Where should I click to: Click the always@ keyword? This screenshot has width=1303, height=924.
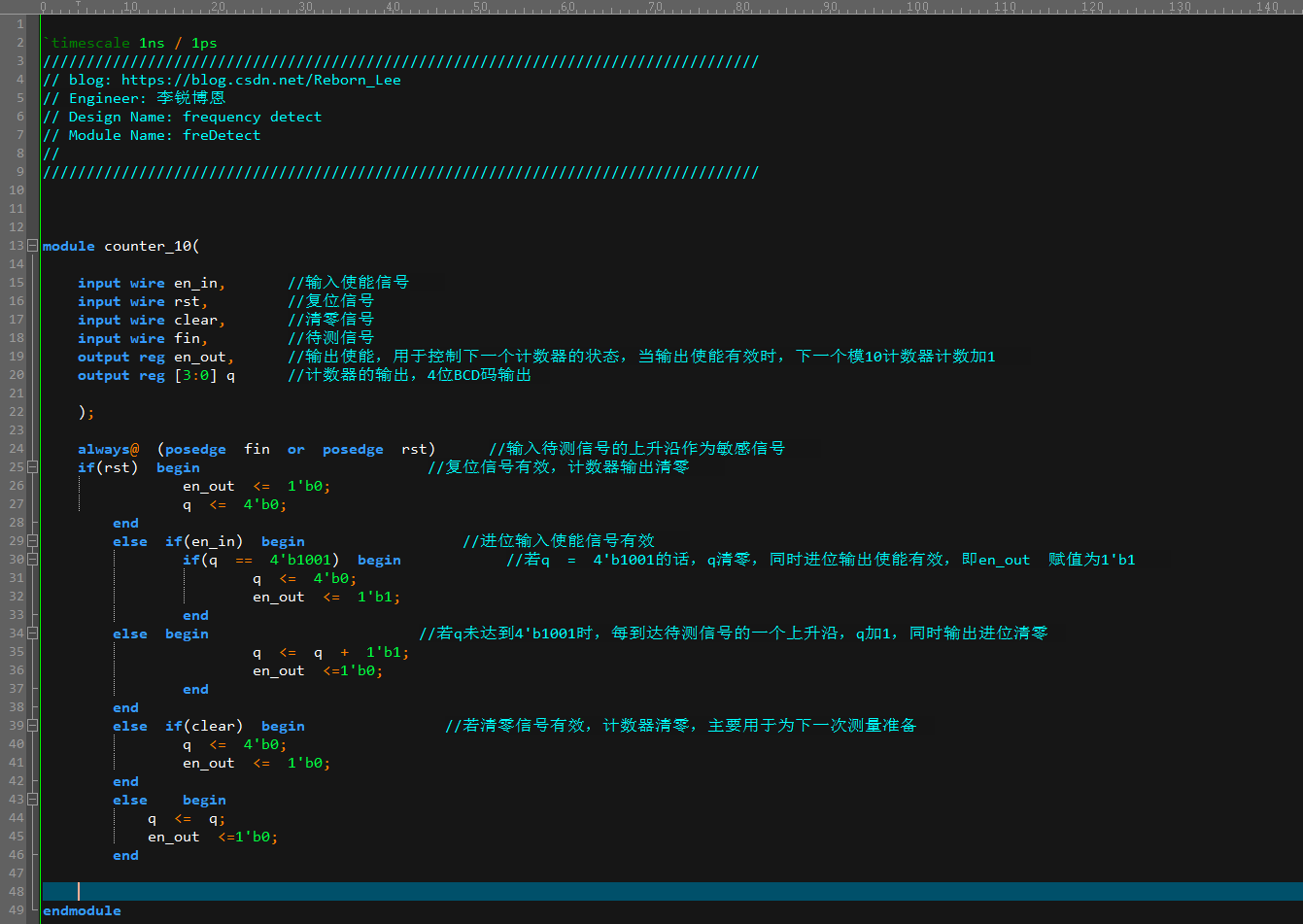coord(108,449)
